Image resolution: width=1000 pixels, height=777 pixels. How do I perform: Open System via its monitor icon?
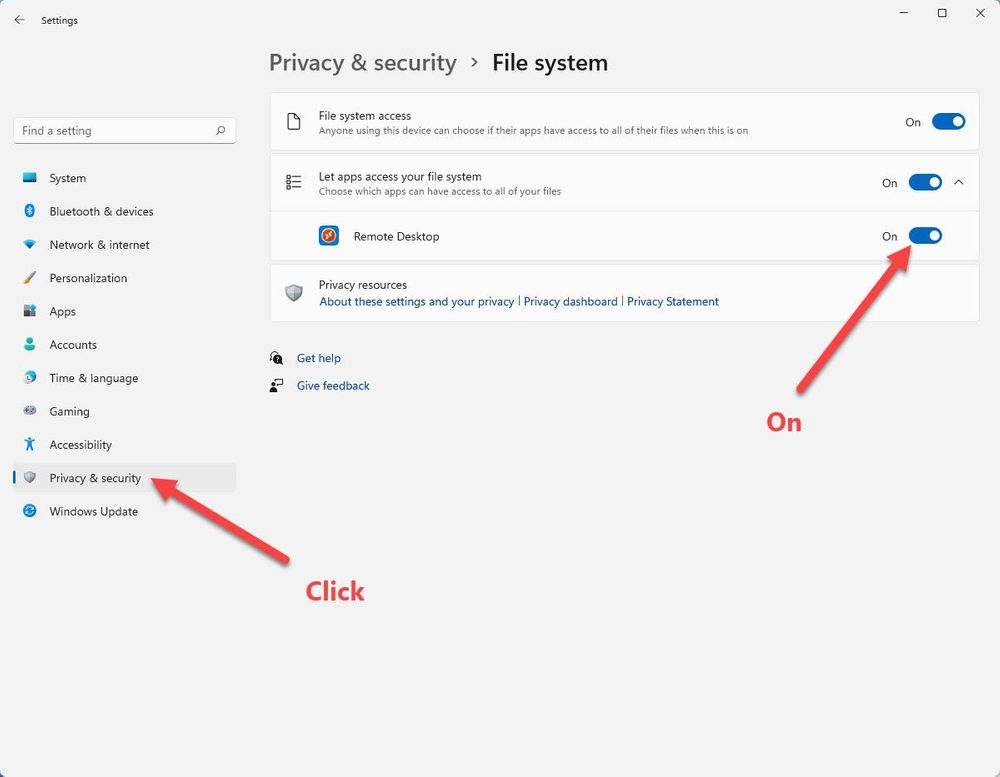(x=30, y=177)
